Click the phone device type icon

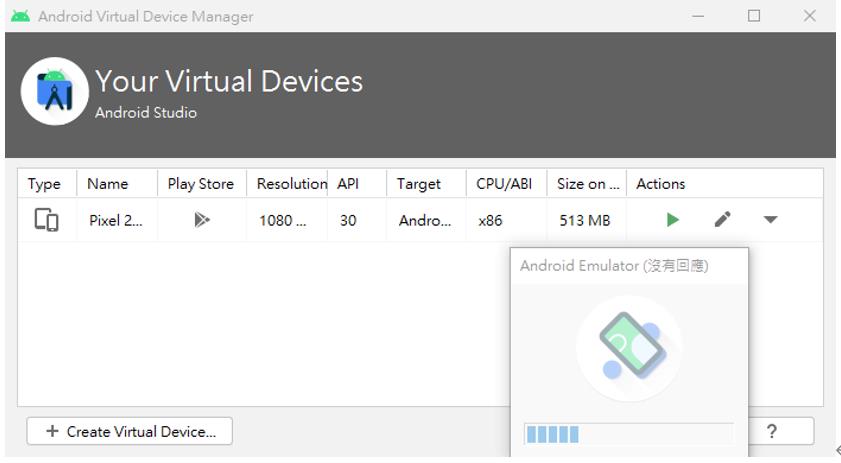point(46,220)
